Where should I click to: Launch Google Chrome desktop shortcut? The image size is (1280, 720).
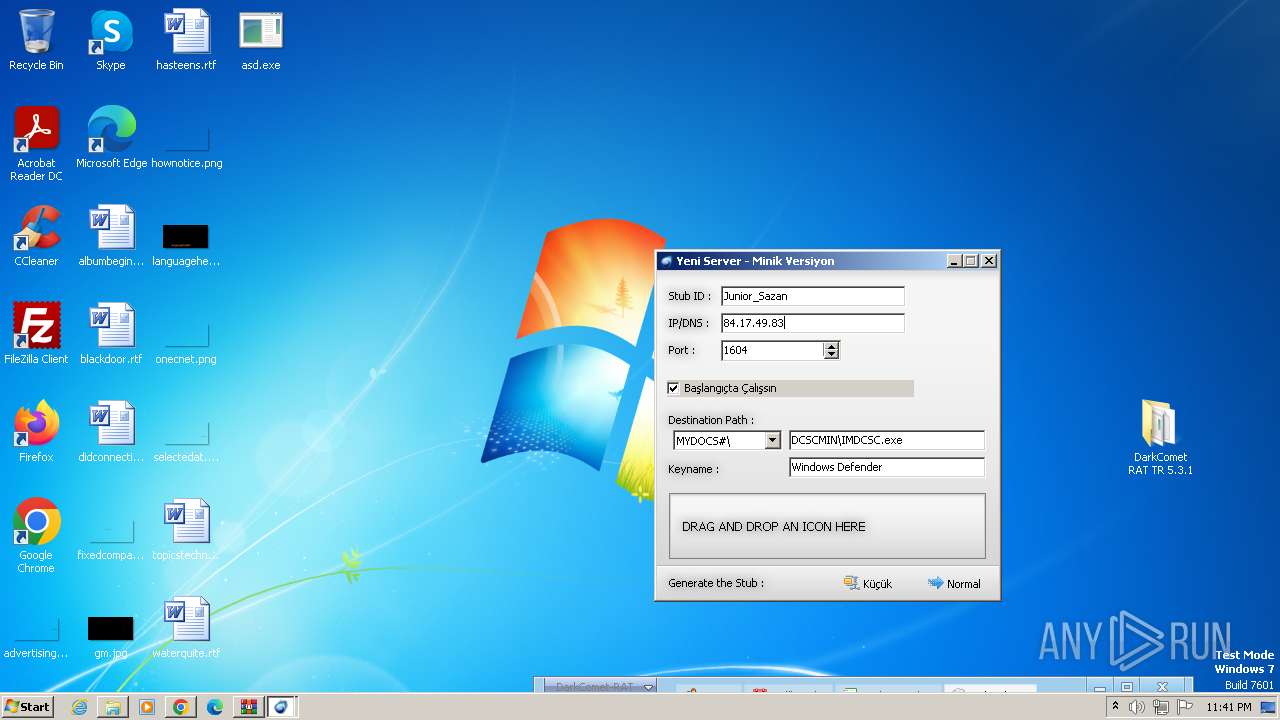pos(36,536)
